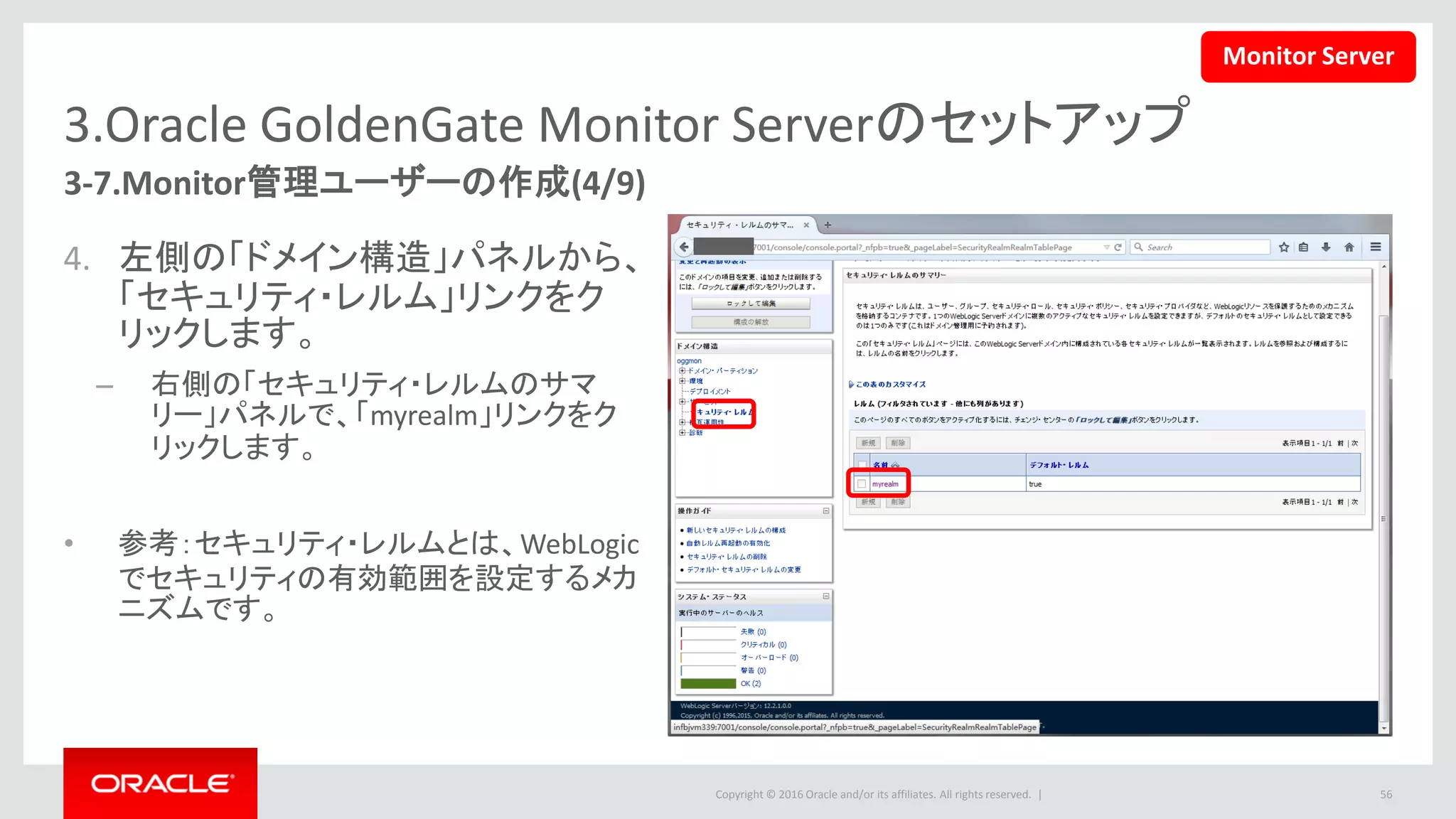Screen dimensions: 1456x819
Task: Click the address bar URL text
Action: tap(913, 247)
